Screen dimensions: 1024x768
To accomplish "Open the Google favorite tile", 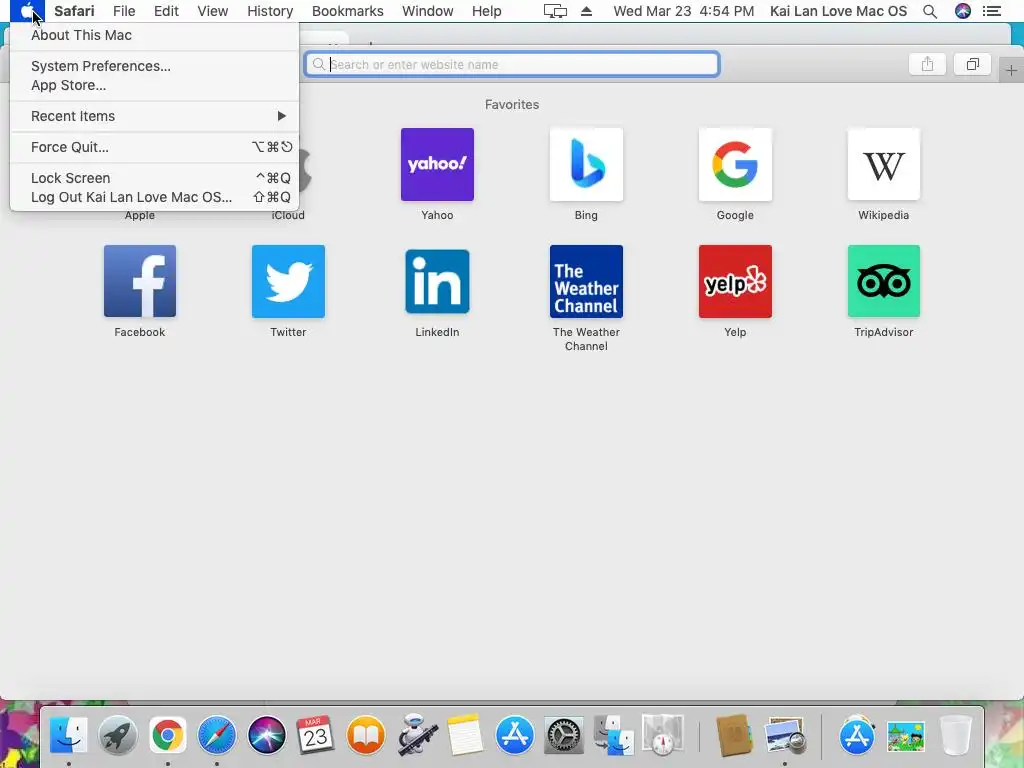I will [735, 165].
